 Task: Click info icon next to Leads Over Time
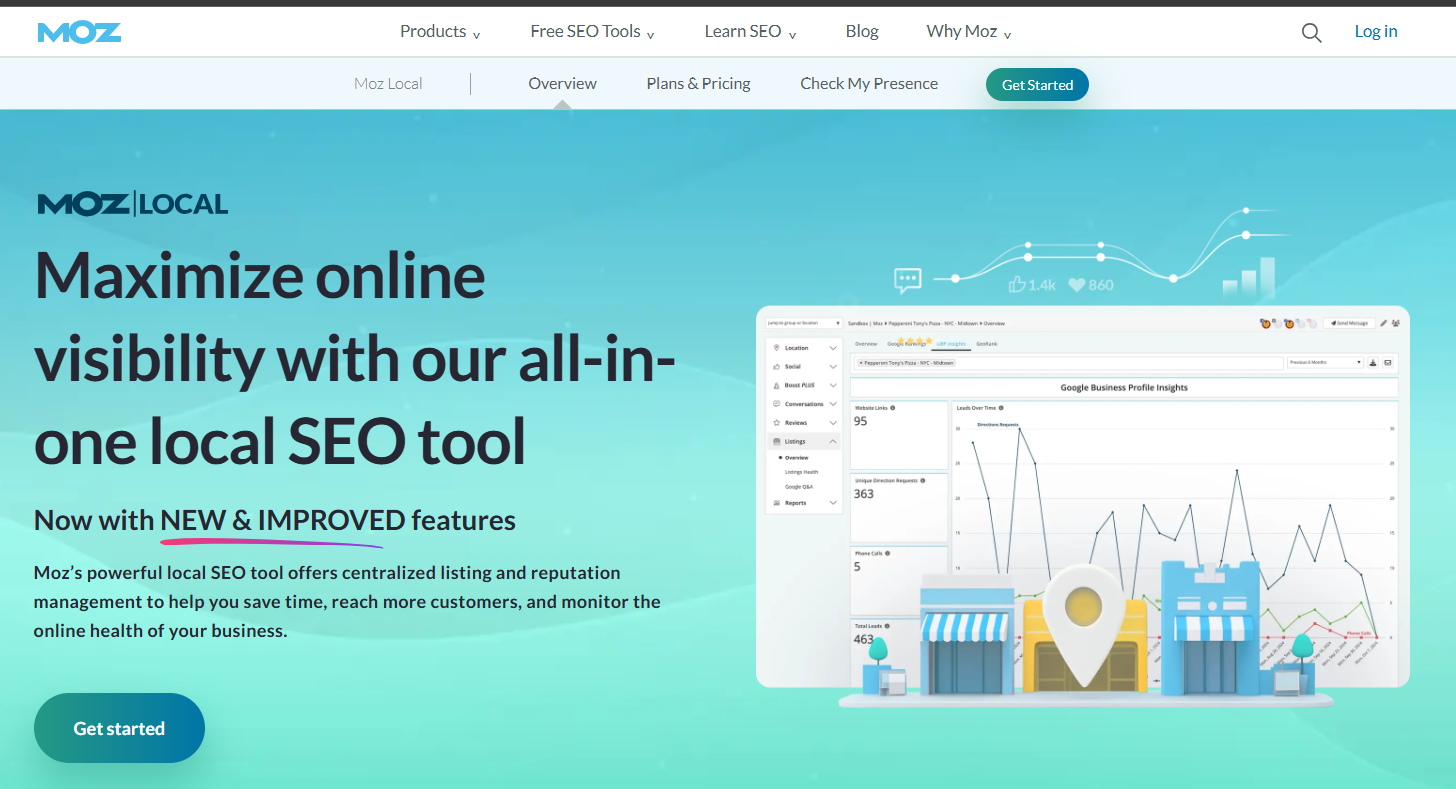click(x=1001, y=408)
